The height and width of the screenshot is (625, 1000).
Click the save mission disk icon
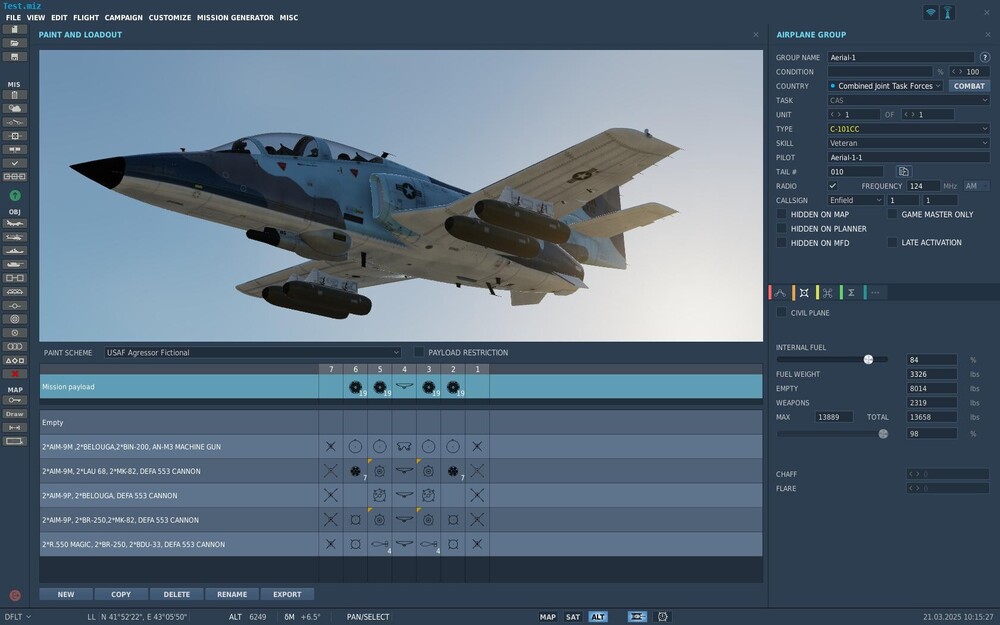click(15, 56)
